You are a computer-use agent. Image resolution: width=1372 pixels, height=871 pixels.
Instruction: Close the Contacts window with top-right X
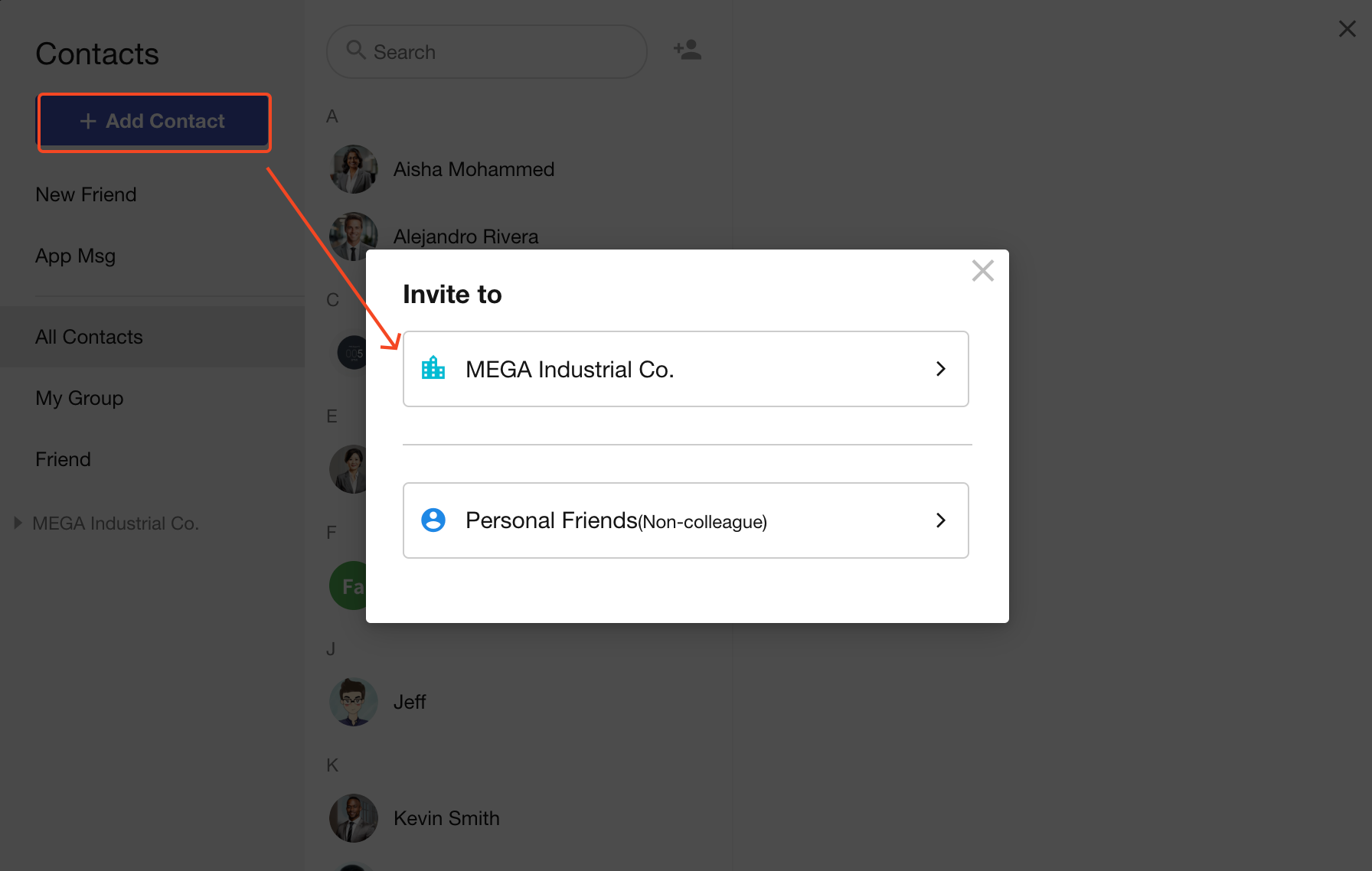[x=1347, y=29]
